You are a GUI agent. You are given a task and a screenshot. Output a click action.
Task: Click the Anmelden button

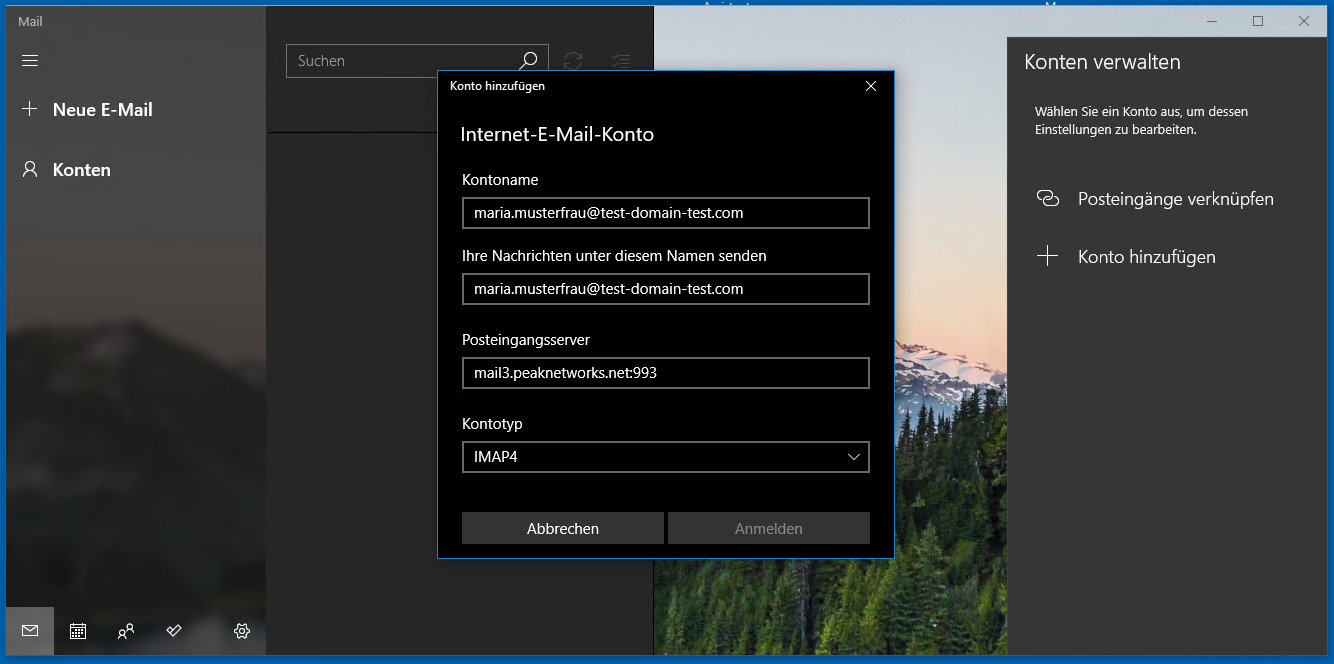point(768,527)
